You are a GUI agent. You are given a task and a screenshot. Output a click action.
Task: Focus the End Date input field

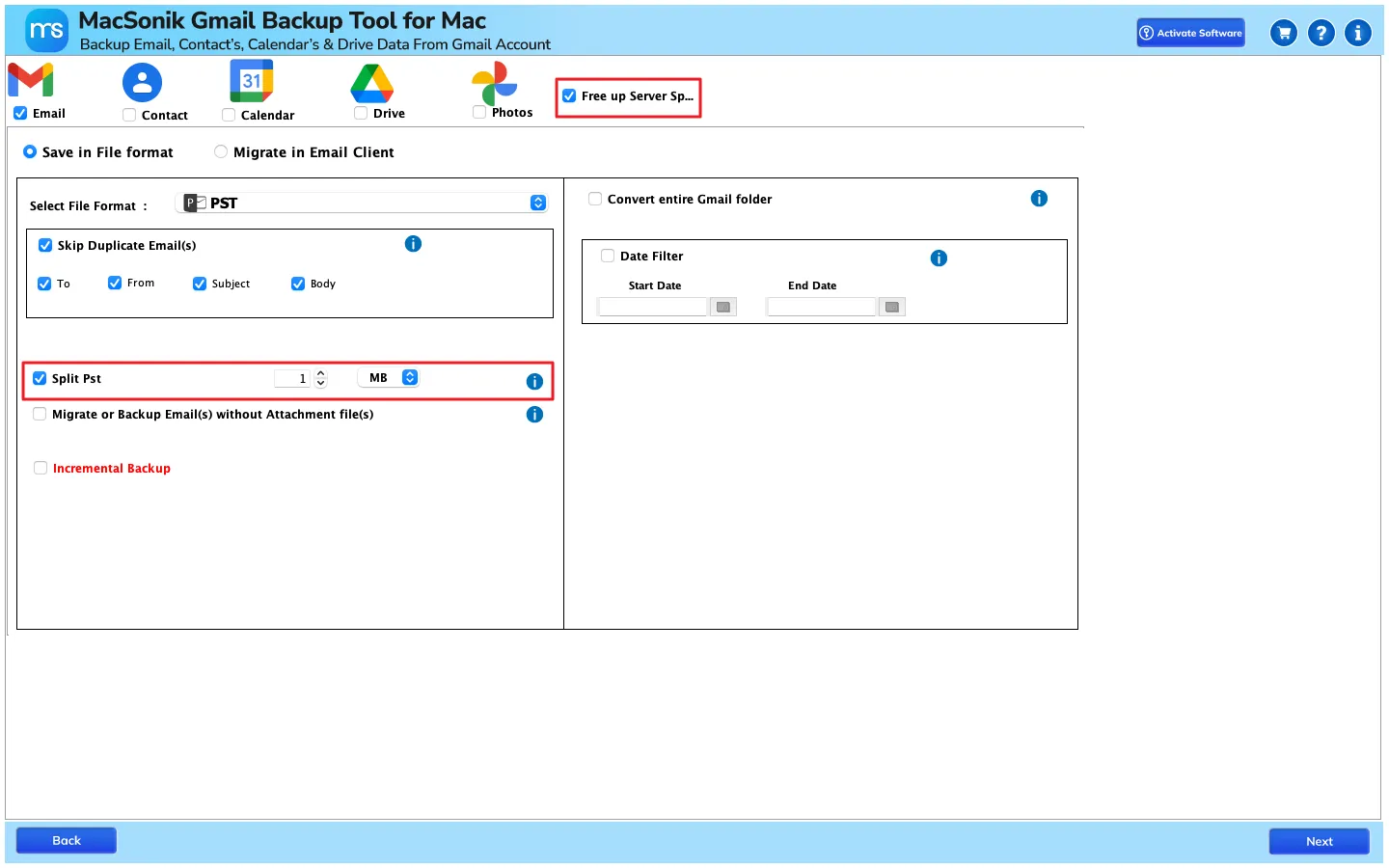822,307
